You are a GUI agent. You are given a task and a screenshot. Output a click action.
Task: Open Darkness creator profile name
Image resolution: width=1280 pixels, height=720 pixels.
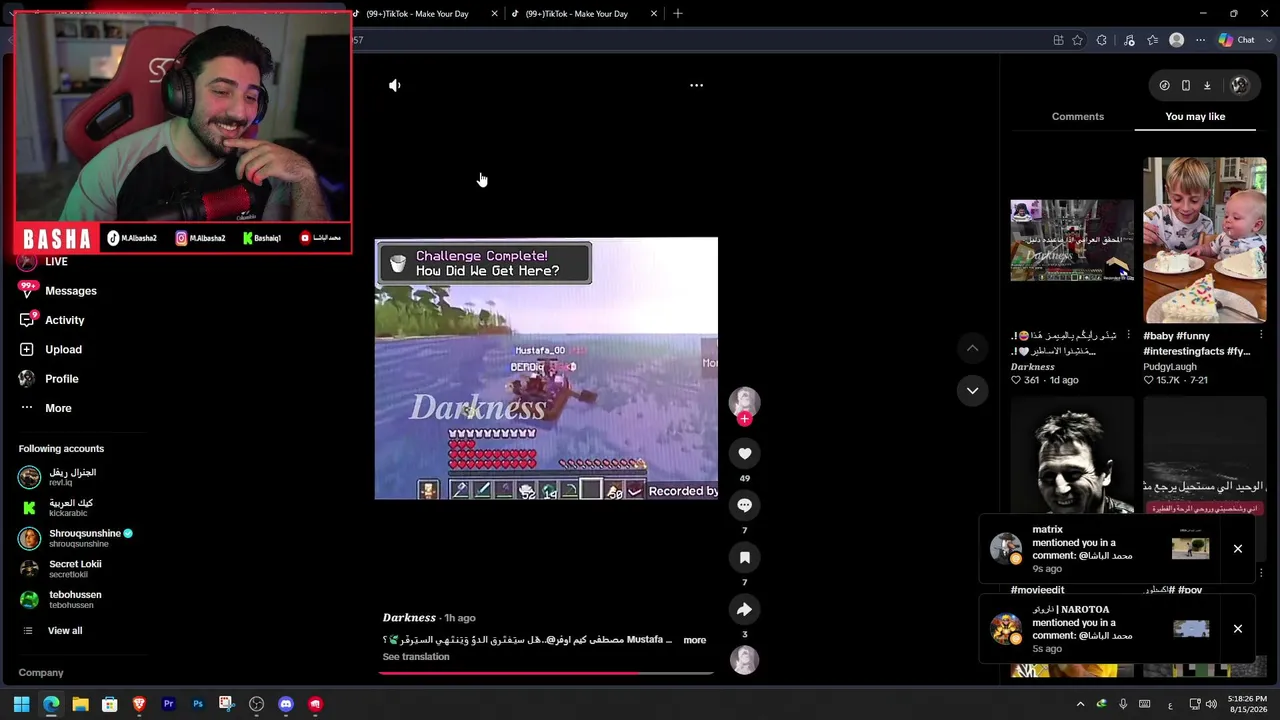[409, 618]
